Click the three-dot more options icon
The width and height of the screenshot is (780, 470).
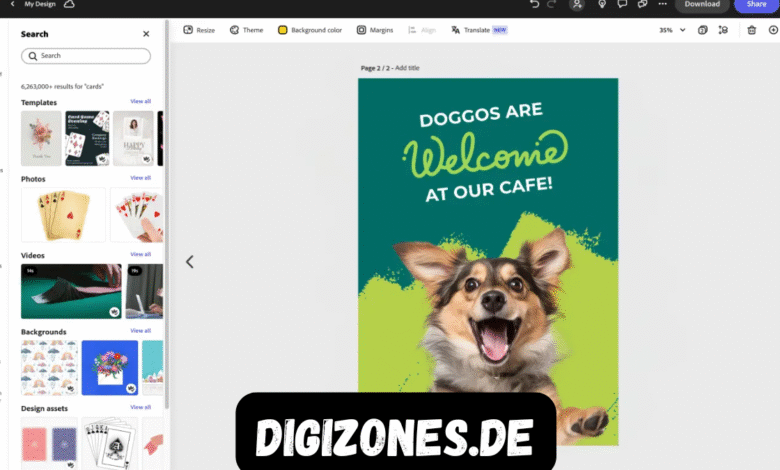coord(662,5)
